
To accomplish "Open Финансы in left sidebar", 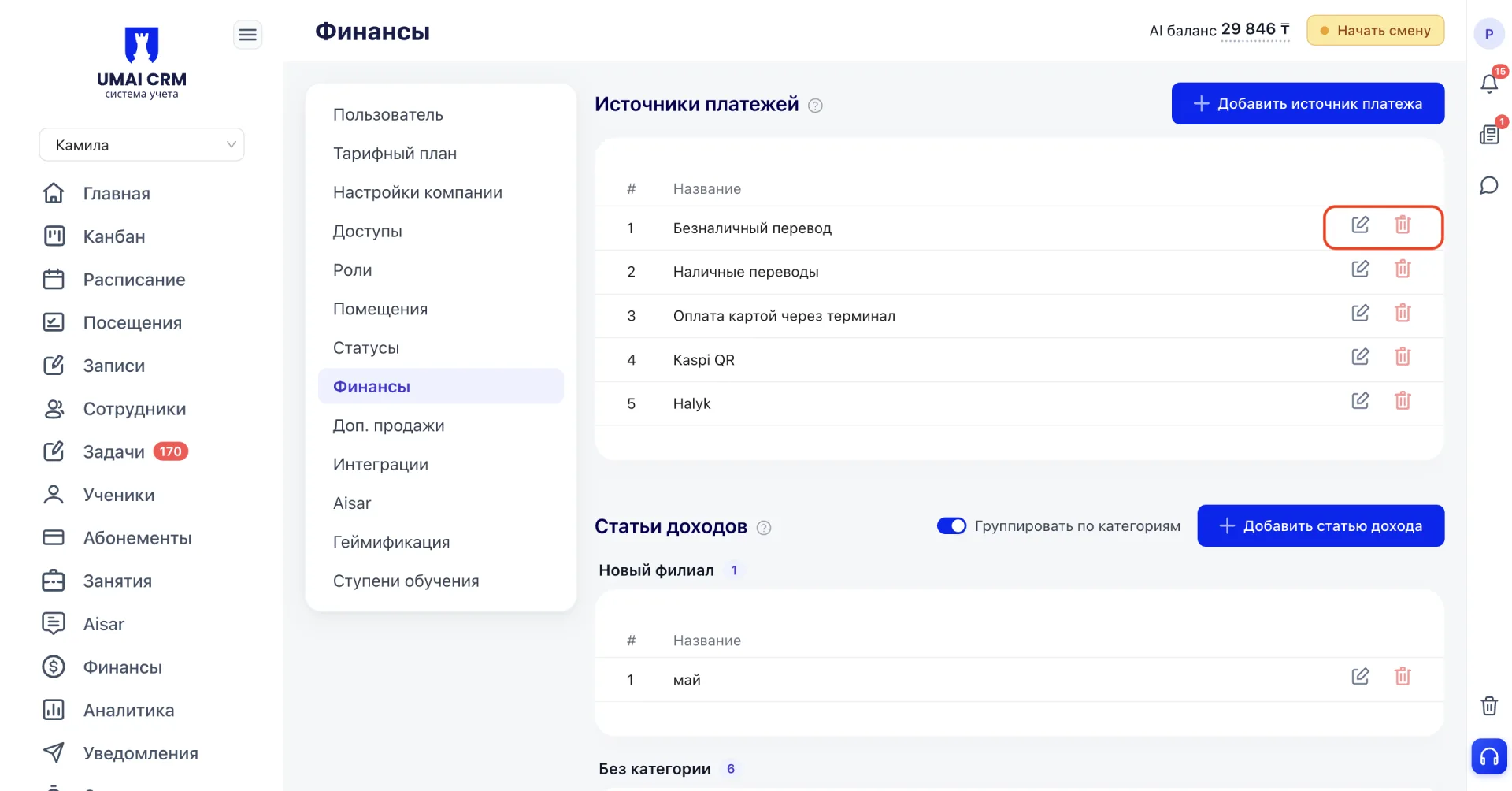I will tap(123, 667).
